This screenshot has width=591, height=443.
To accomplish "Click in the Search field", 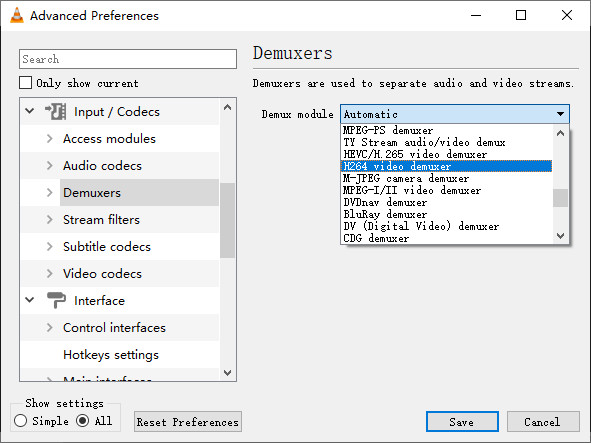I will coord(128,59).
